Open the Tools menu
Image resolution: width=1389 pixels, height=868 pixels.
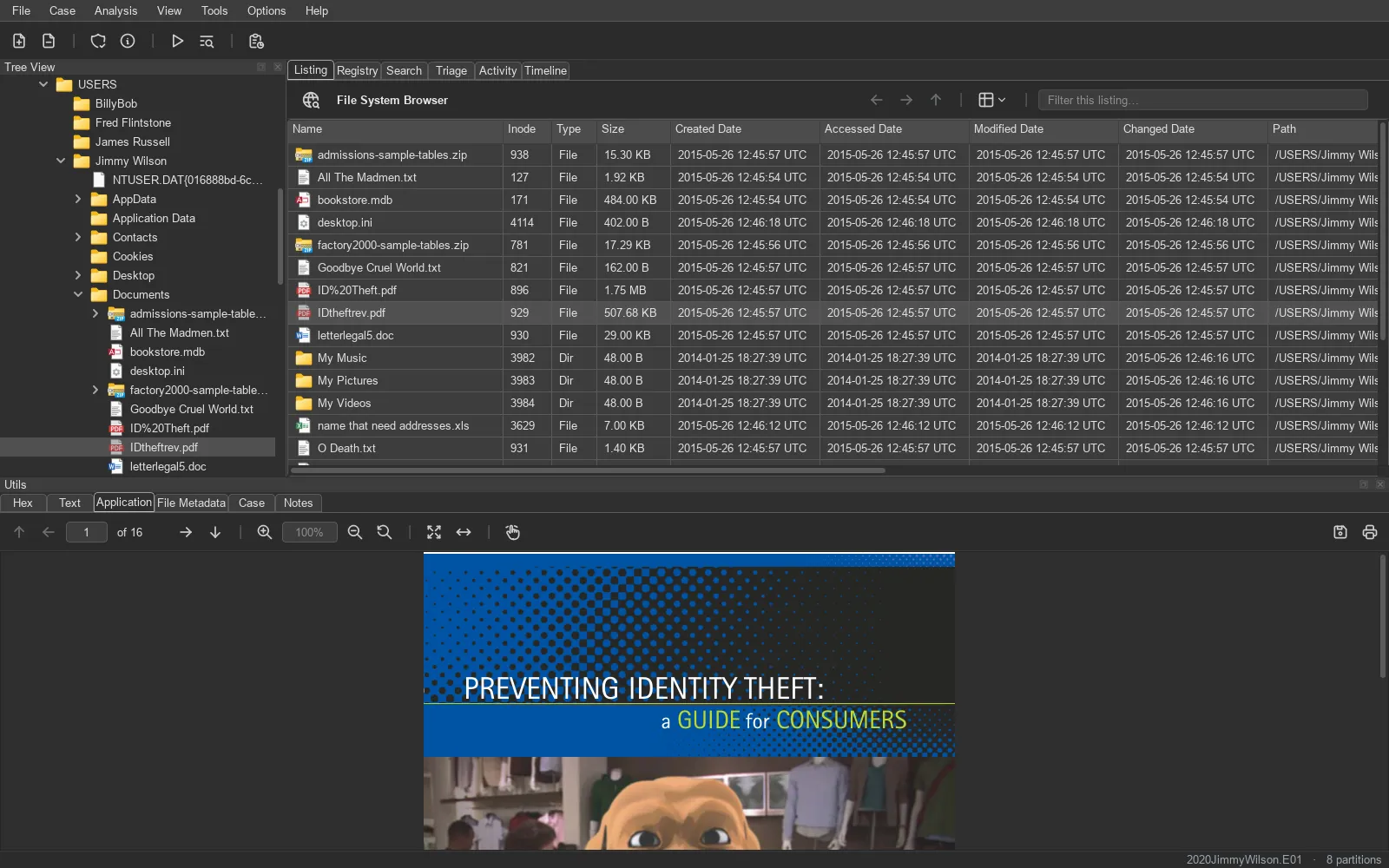tap(214, 10)
